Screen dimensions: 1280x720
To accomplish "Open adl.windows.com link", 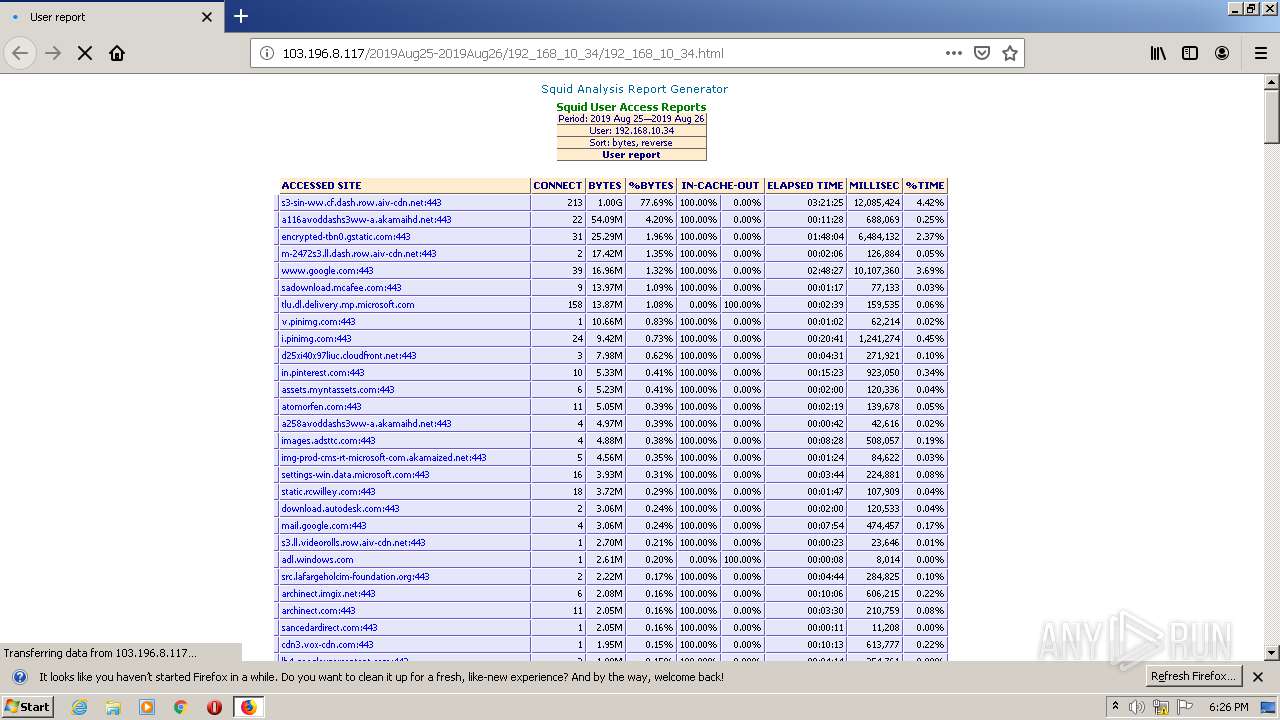I will pyautogui.click(x=317, y=560).
